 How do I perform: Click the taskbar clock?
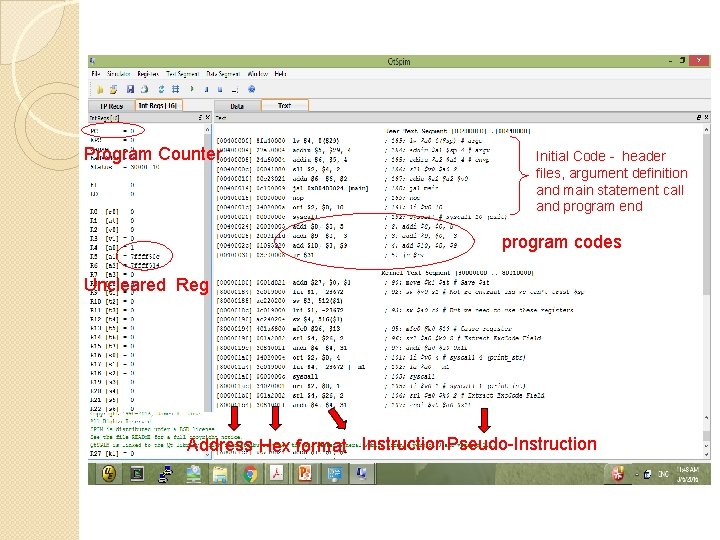coord(688,474)
